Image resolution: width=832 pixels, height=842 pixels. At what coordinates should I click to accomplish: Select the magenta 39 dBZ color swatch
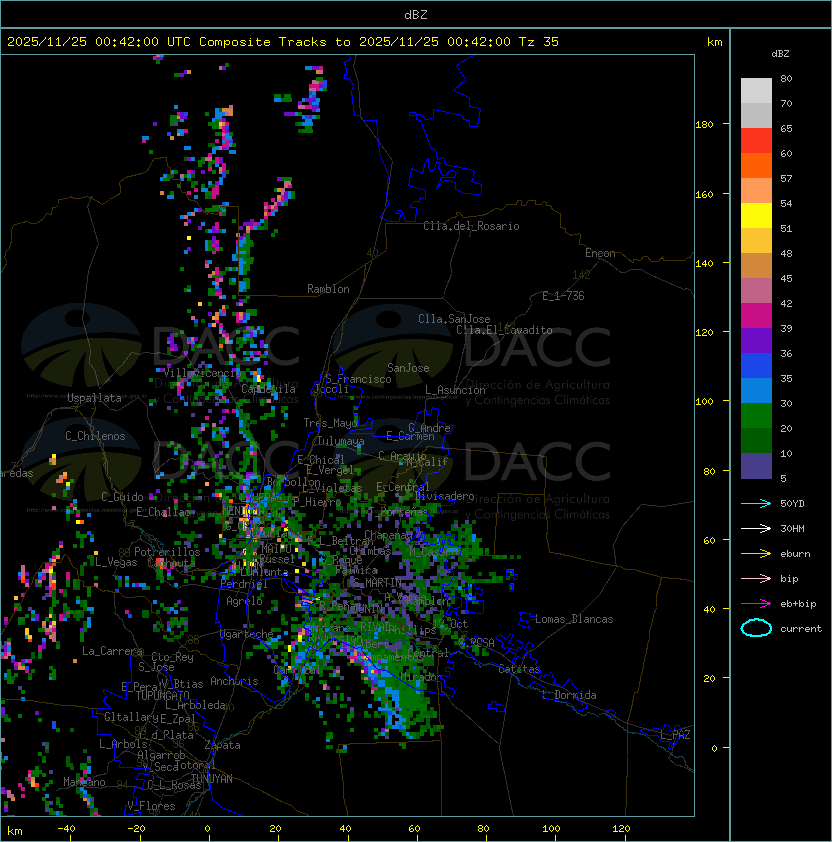click(756, 316)
